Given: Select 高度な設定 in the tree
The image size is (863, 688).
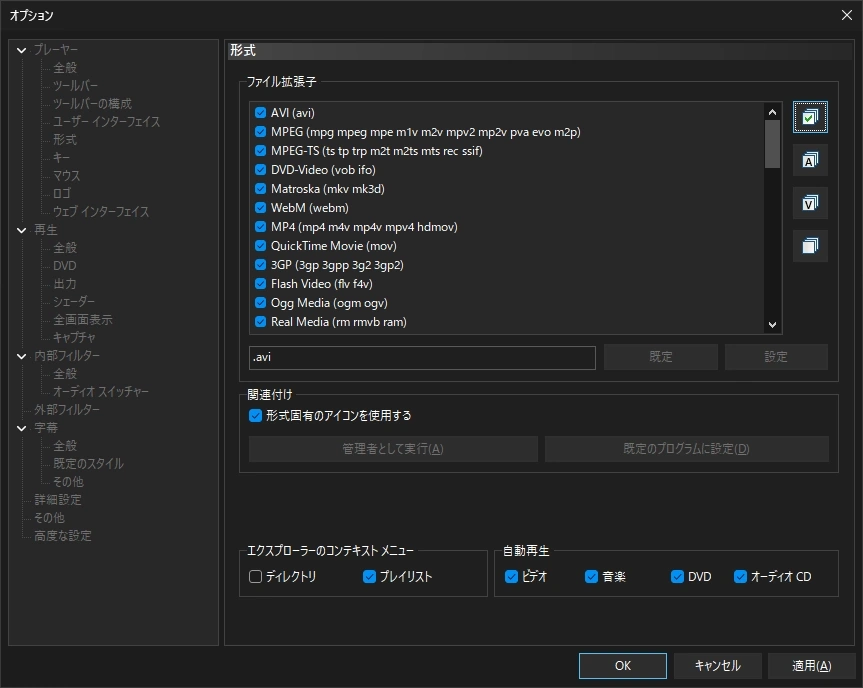Looking at the screenshot, I should pyautogui.click(x=63, y=536).
